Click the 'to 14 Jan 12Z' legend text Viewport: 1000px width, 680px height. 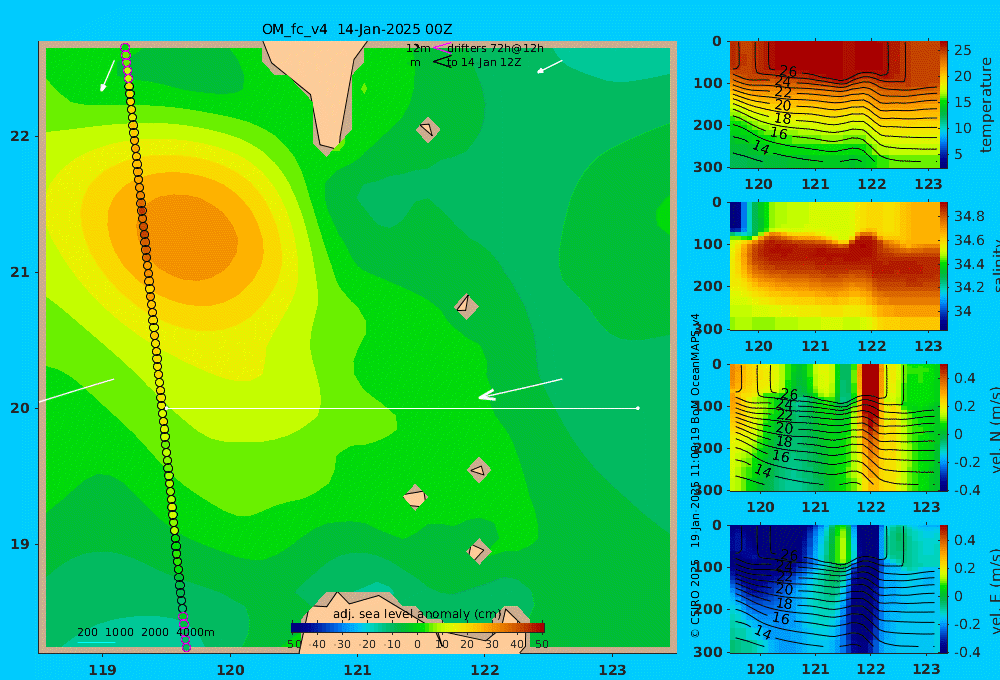click(483, 62)
